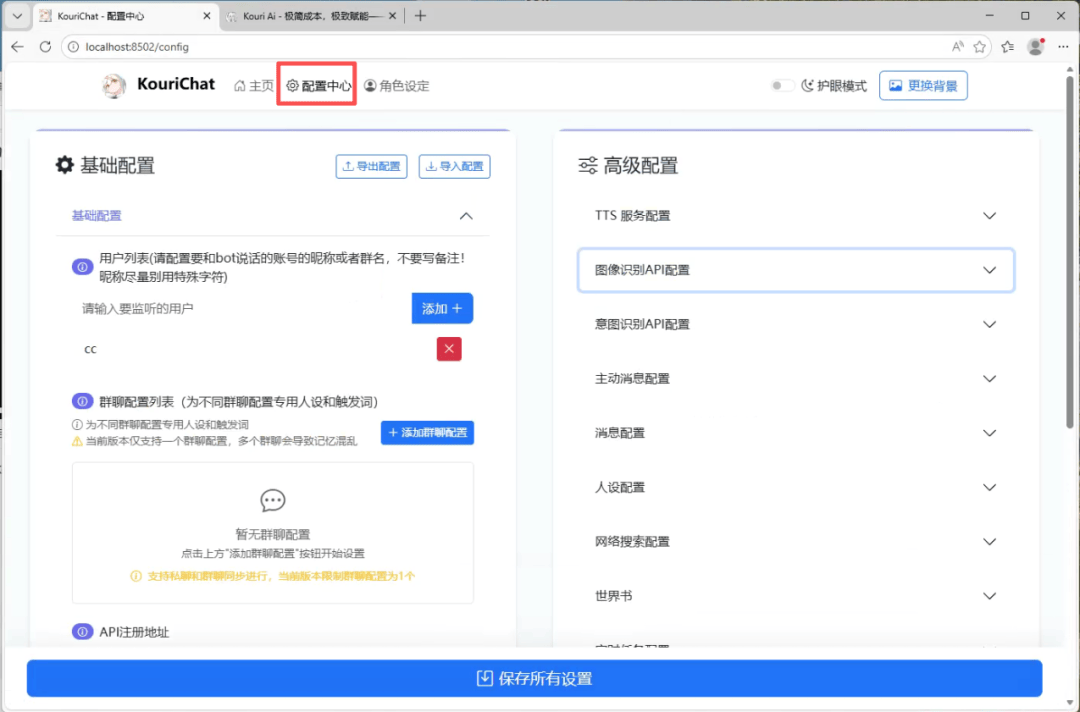Refresh the browser page

45,46
